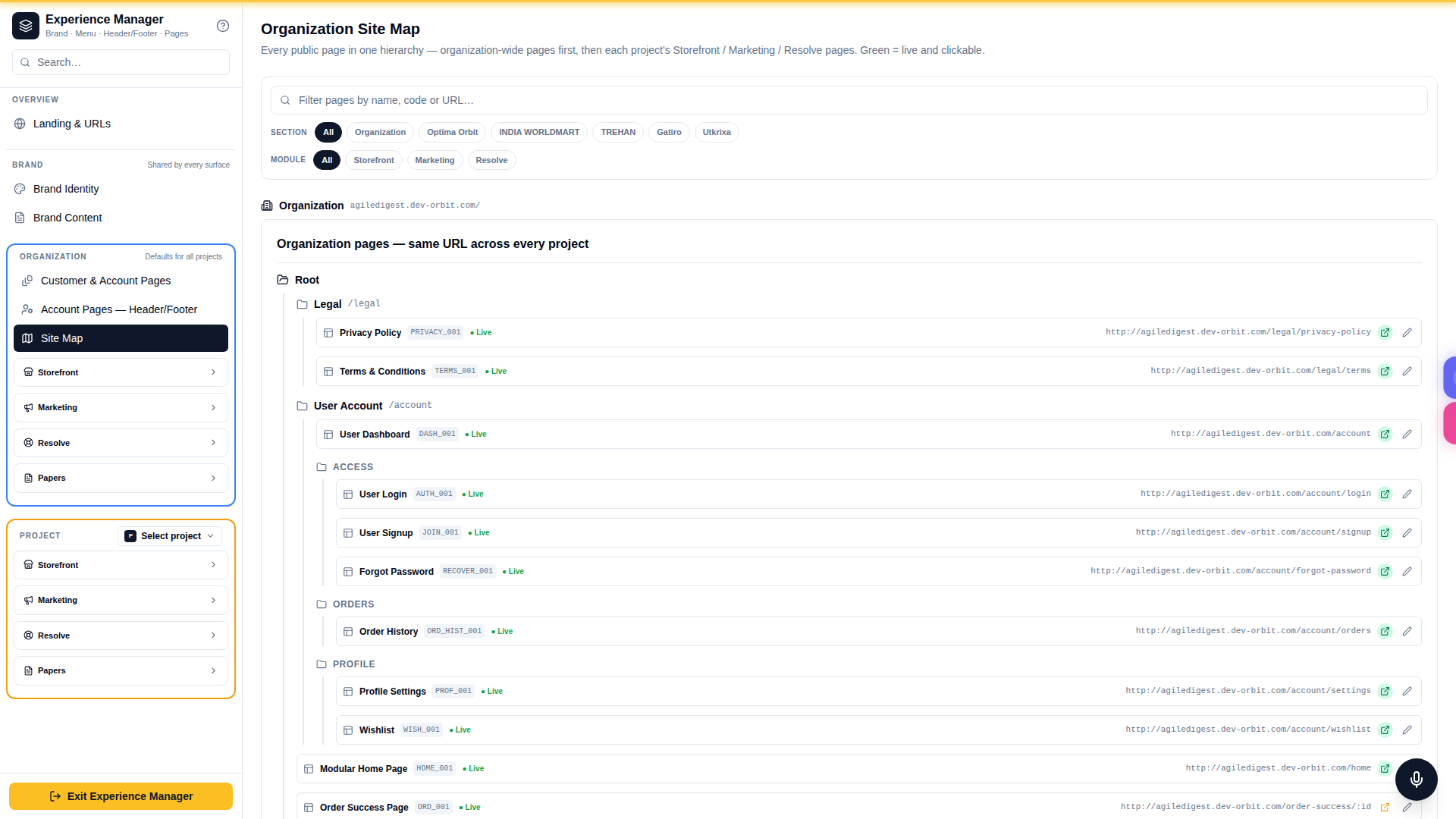Select the All section filter chip
The width and height of the screenshot is (1456, 819).
coord(328,132)
